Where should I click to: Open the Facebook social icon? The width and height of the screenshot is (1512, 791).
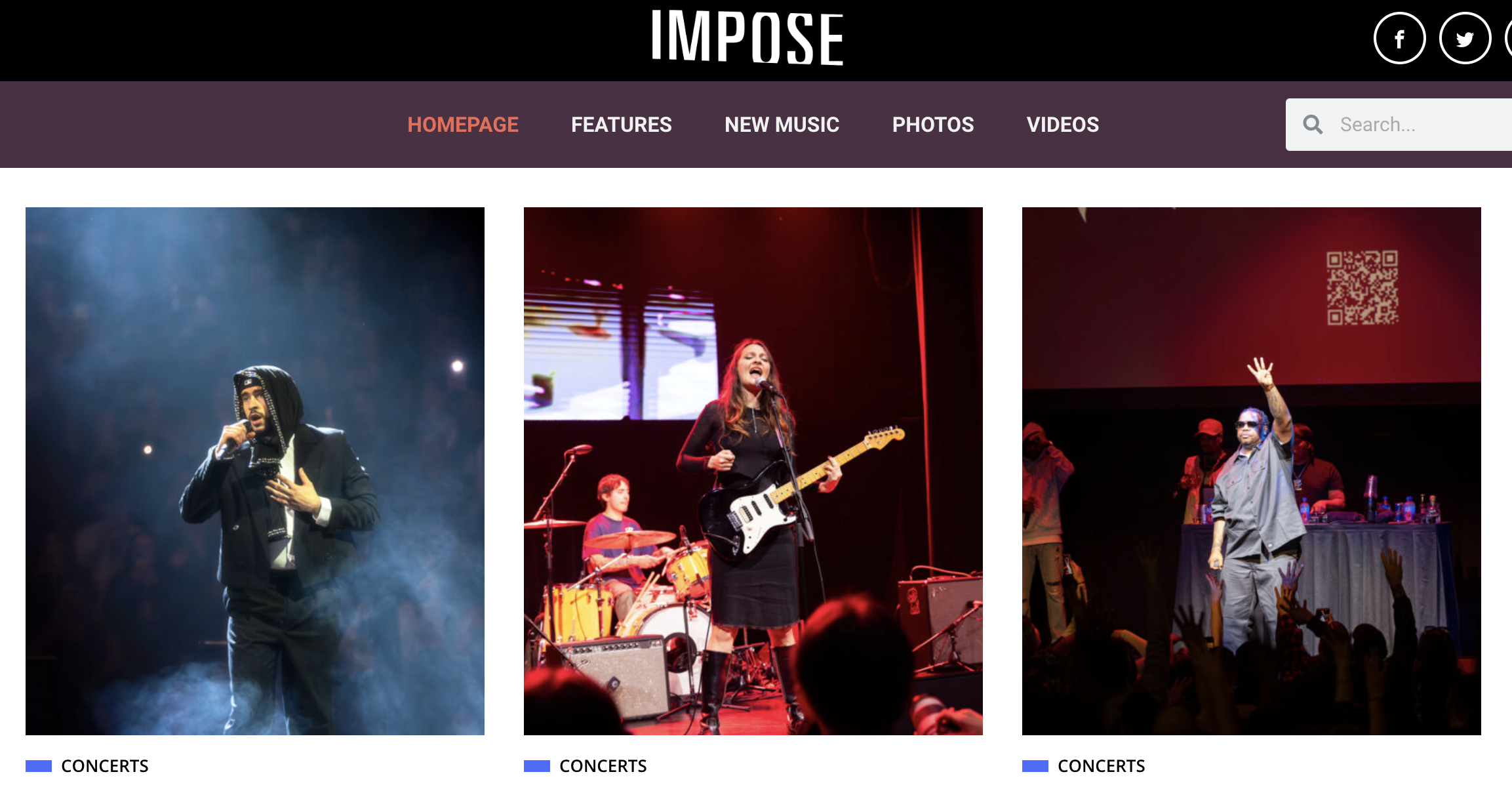point(1399,39)
